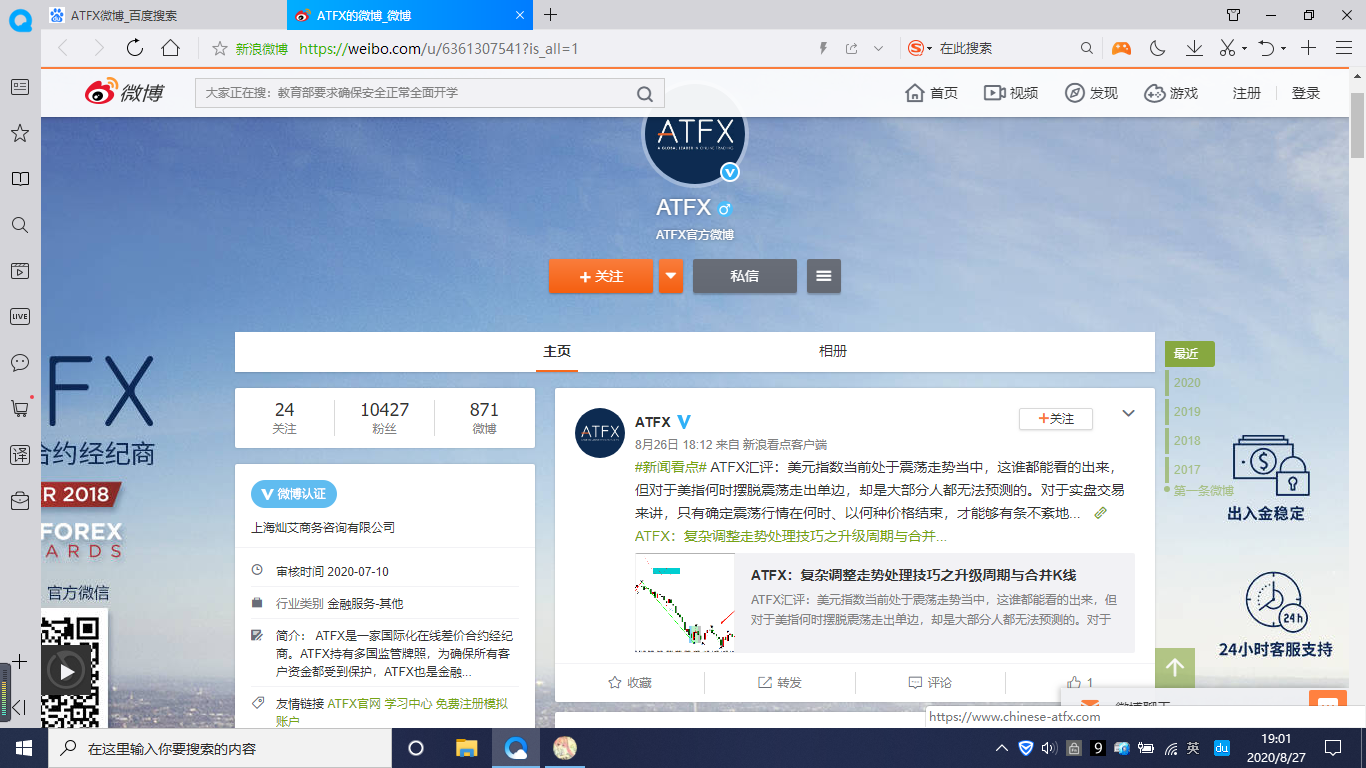The height and width of the screenshot is (768, 1366).
Task: Jump to 2017 on the timeline
Action: 1187,469
